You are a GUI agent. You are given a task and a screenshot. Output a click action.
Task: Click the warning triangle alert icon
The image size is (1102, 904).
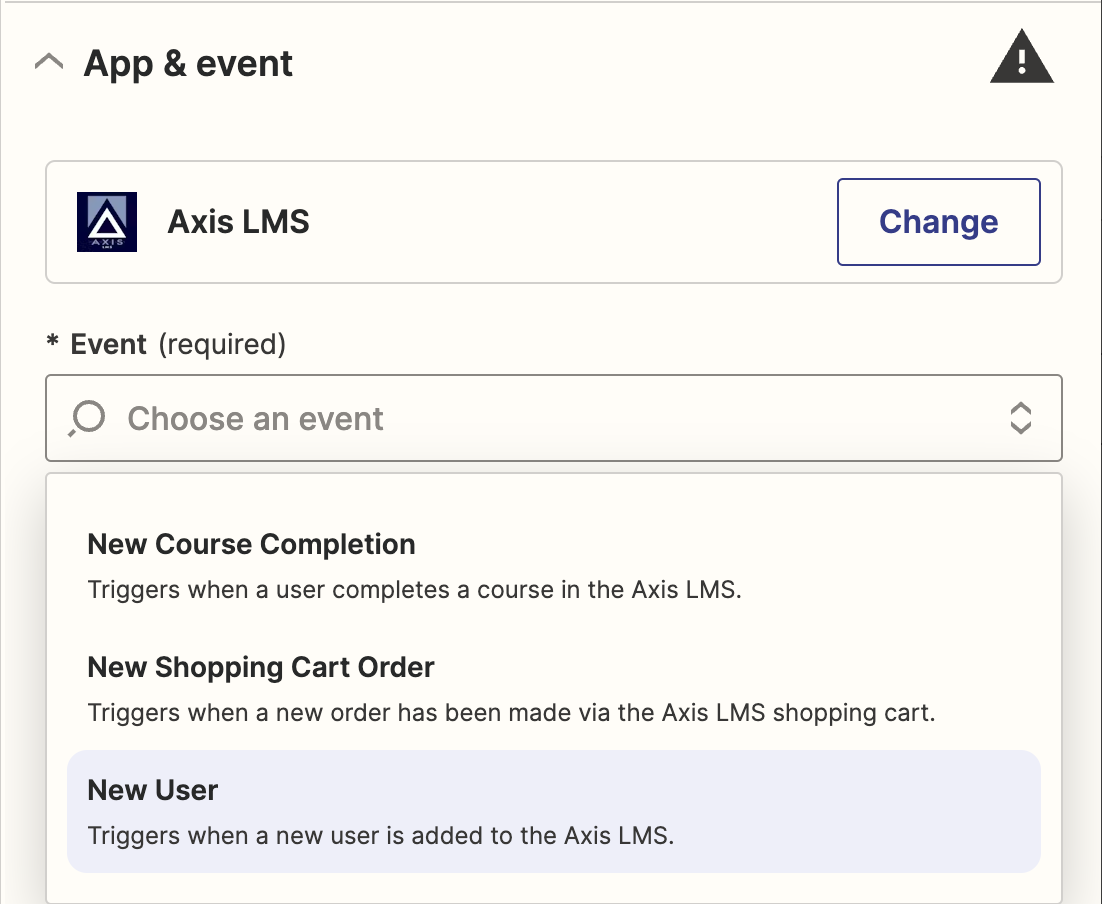(x=1021, y=57)
